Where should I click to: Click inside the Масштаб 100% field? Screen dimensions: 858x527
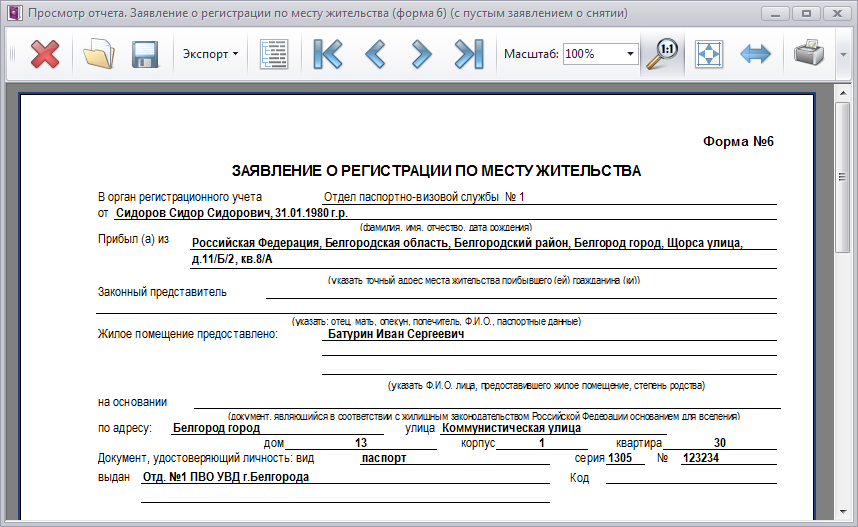point(593,54)
